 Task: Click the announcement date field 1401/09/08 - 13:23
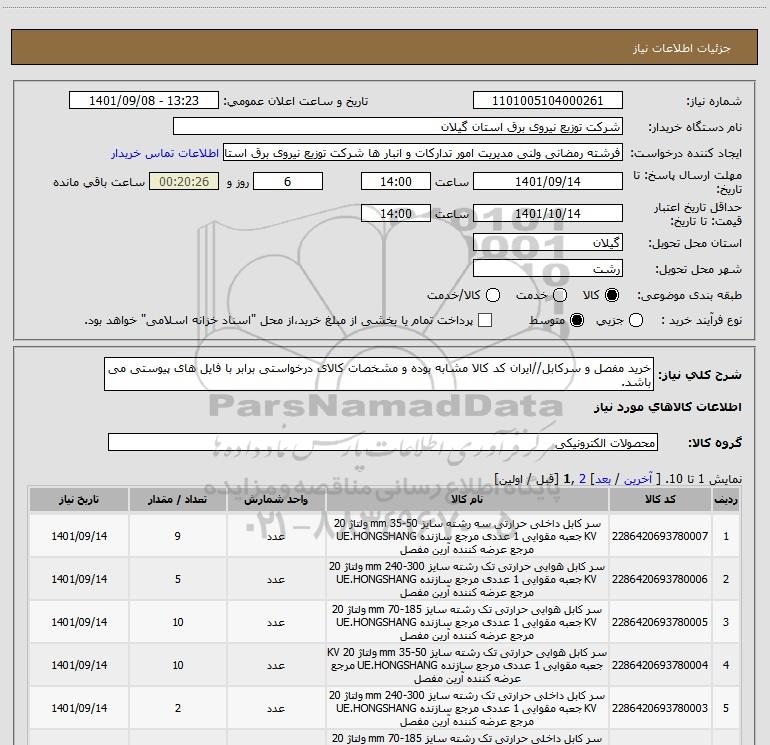(144, 100)
